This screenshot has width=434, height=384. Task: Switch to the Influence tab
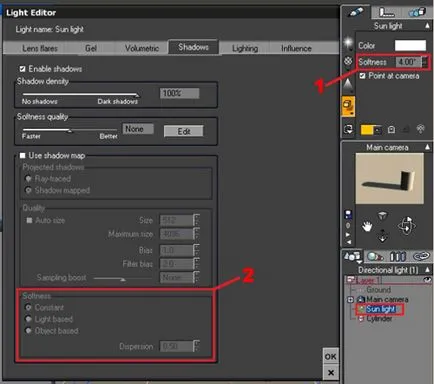coord(296,49)
